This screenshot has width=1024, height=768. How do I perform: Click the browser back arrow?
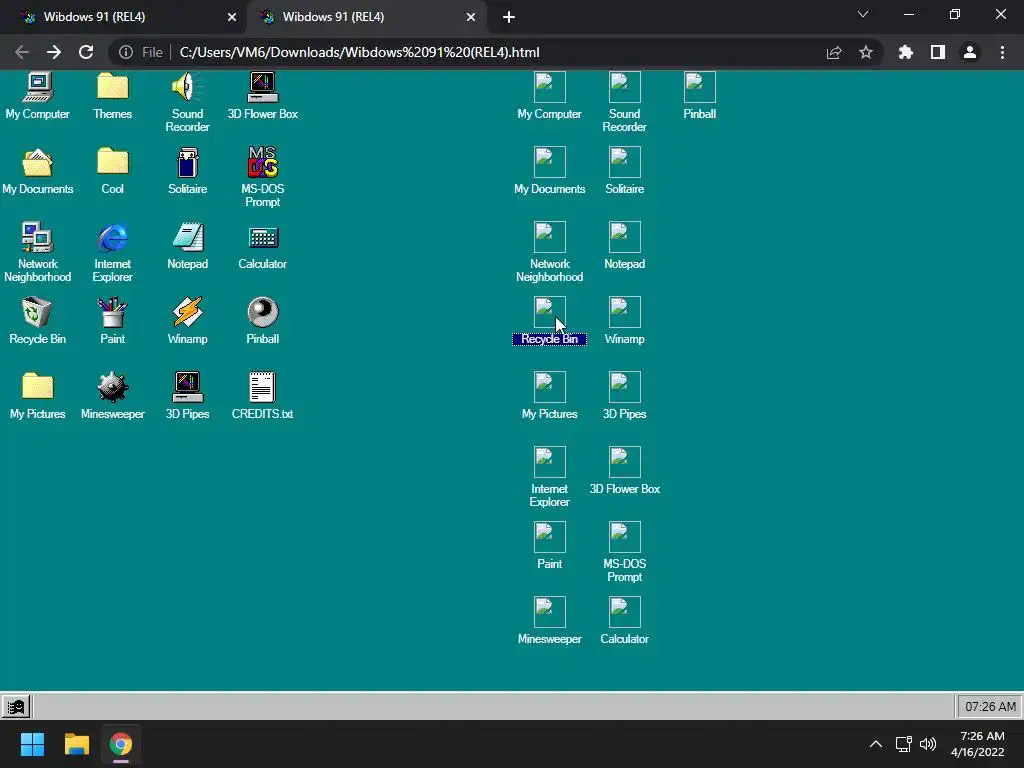click(x=22, y=52)
